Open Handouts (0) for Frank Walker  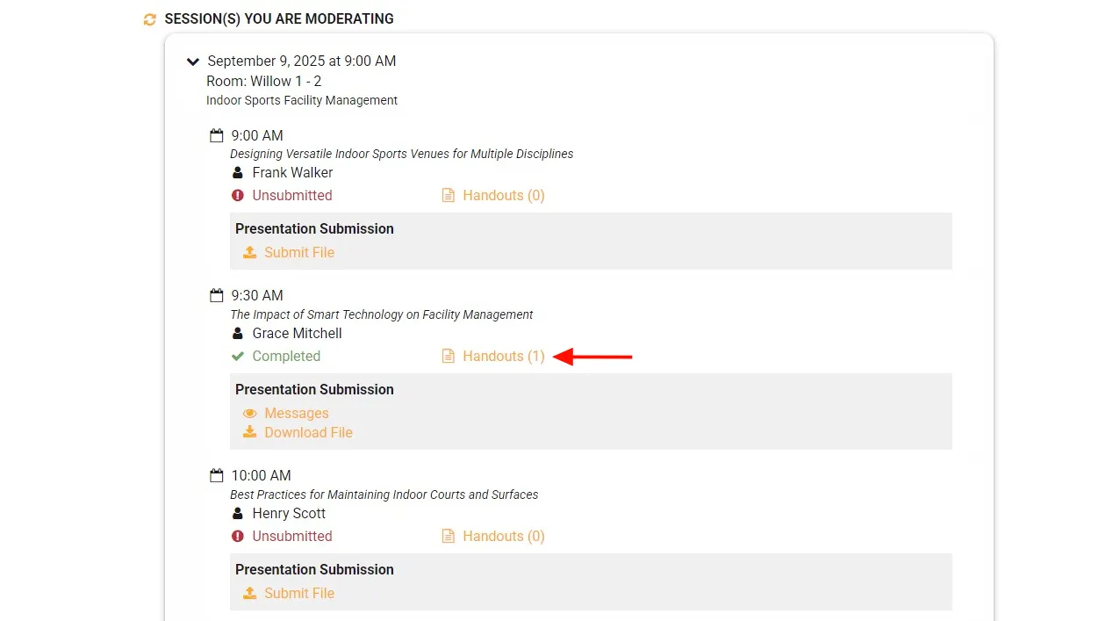(504, 195)
